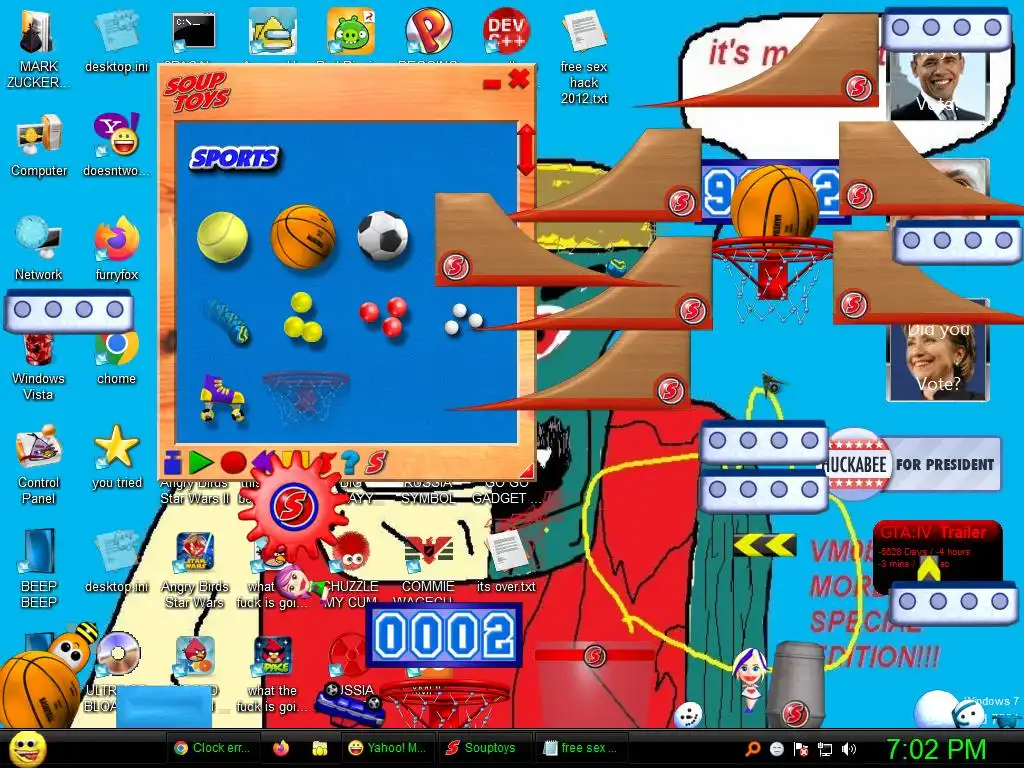1024x768 pixels.
Task: Click the blue weight icon in Soup Toys toolbar
Action: 172,462
